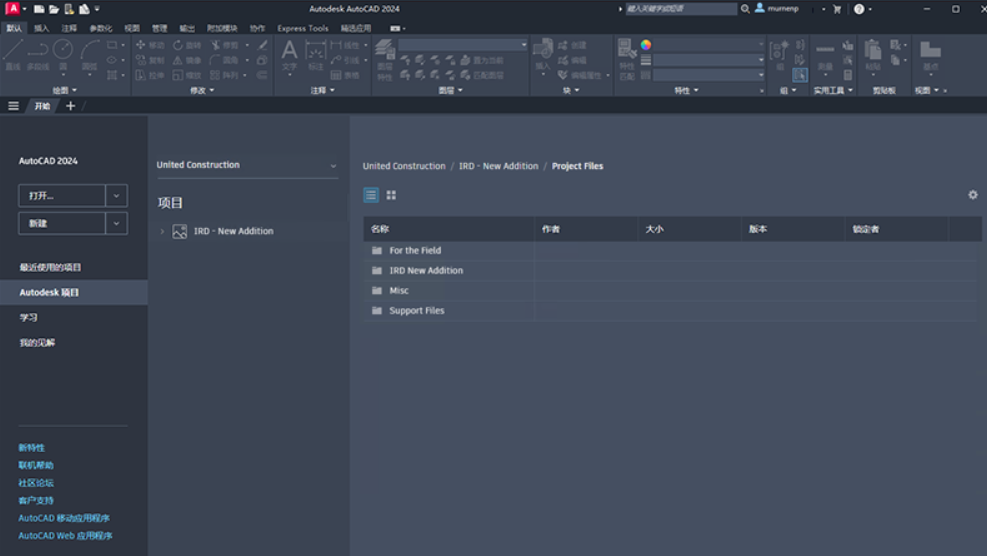This screenshot has width=987, height=556.
Task: Select the Start file tab
Action: point(42,106)
